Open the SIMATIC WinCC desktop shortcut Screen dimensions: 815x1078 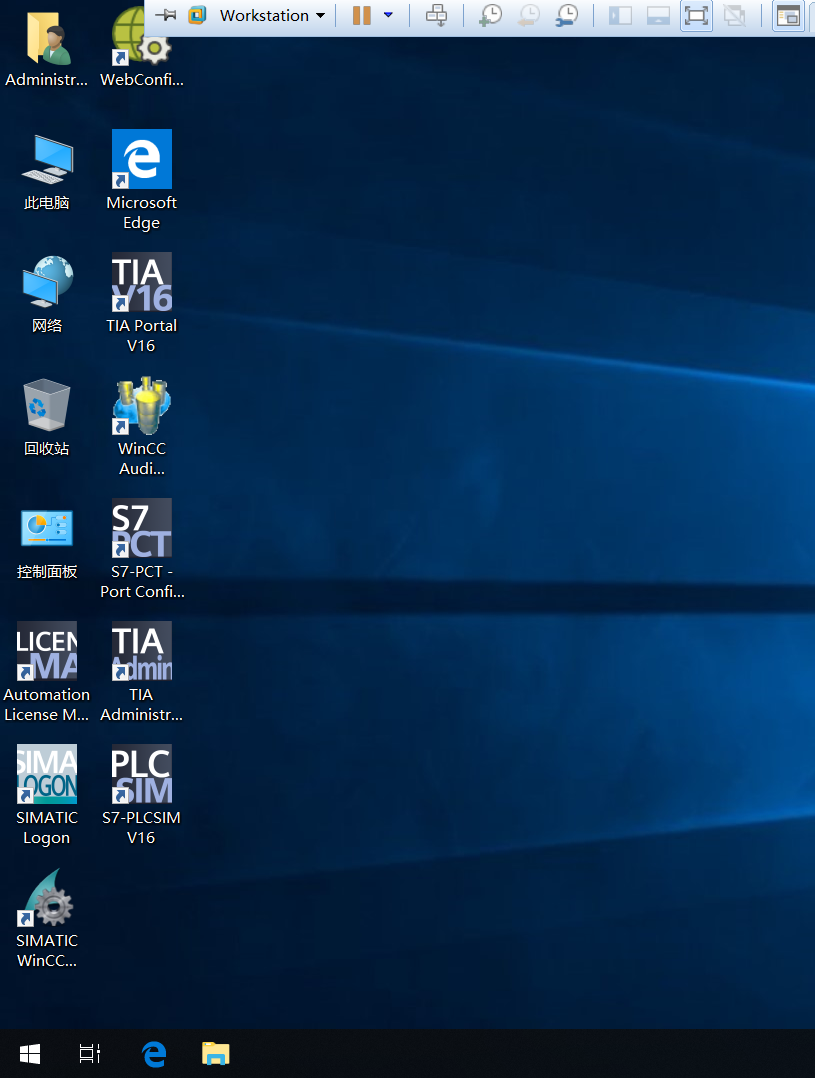coord(47,898)
